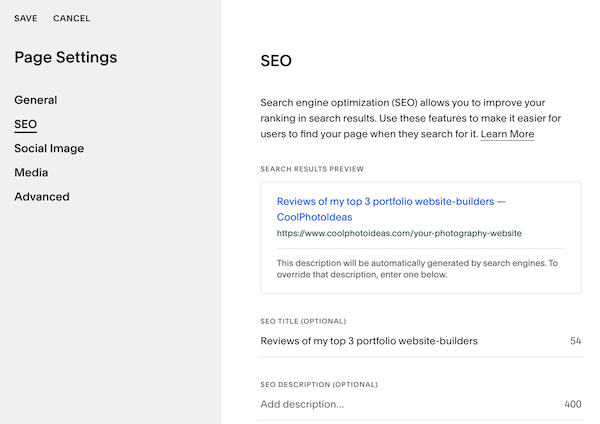Select the SEO tab in sidebar
This screenshot has height=424, width=600.
click(25, 124)
